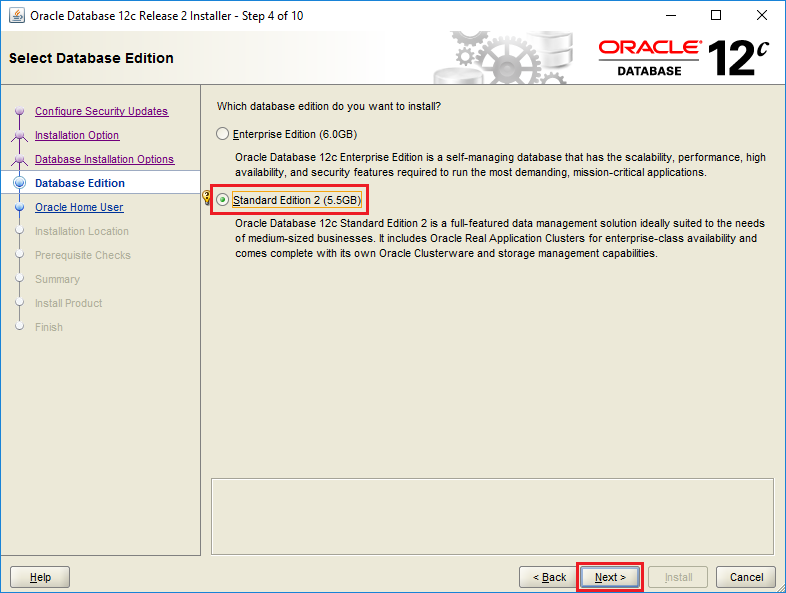Go to the Installation Option step
Screen dimensions: 786x593
coord(77,135)
